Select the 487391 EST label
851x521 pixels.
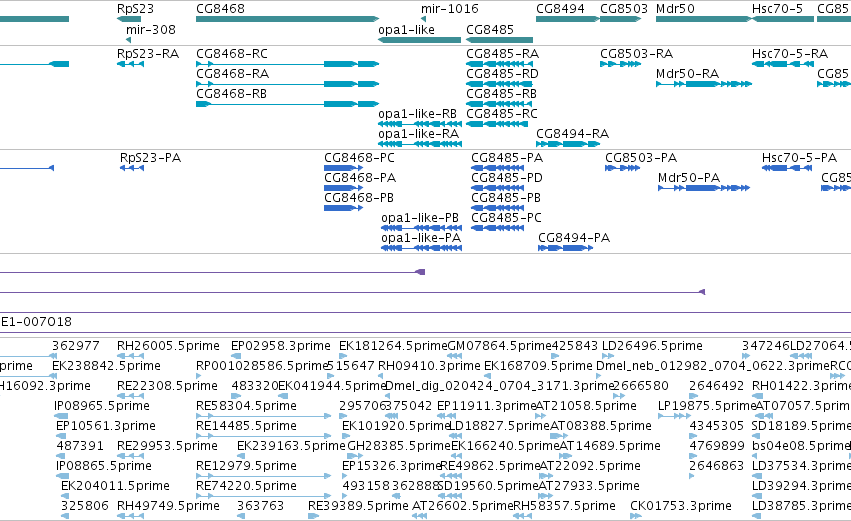(80, 447)
